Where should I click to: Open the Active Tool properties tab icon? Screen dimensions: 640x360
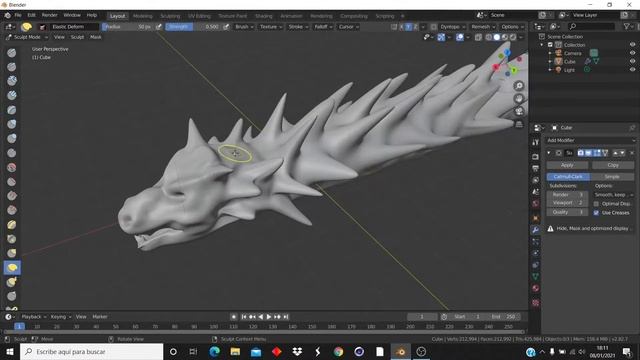coord(536,142)
